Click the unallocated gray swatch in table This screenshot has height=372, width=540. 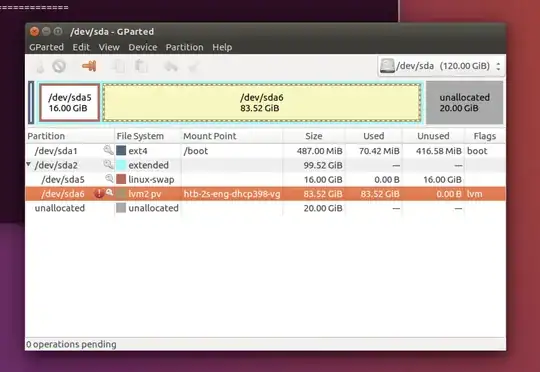tap(121, 208)
